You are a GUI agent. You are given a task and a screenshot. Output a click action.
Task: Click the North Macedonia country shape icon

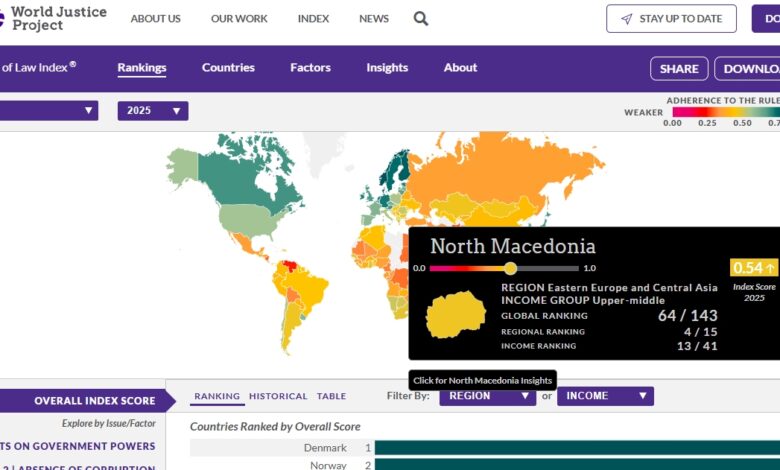point(455,315)
